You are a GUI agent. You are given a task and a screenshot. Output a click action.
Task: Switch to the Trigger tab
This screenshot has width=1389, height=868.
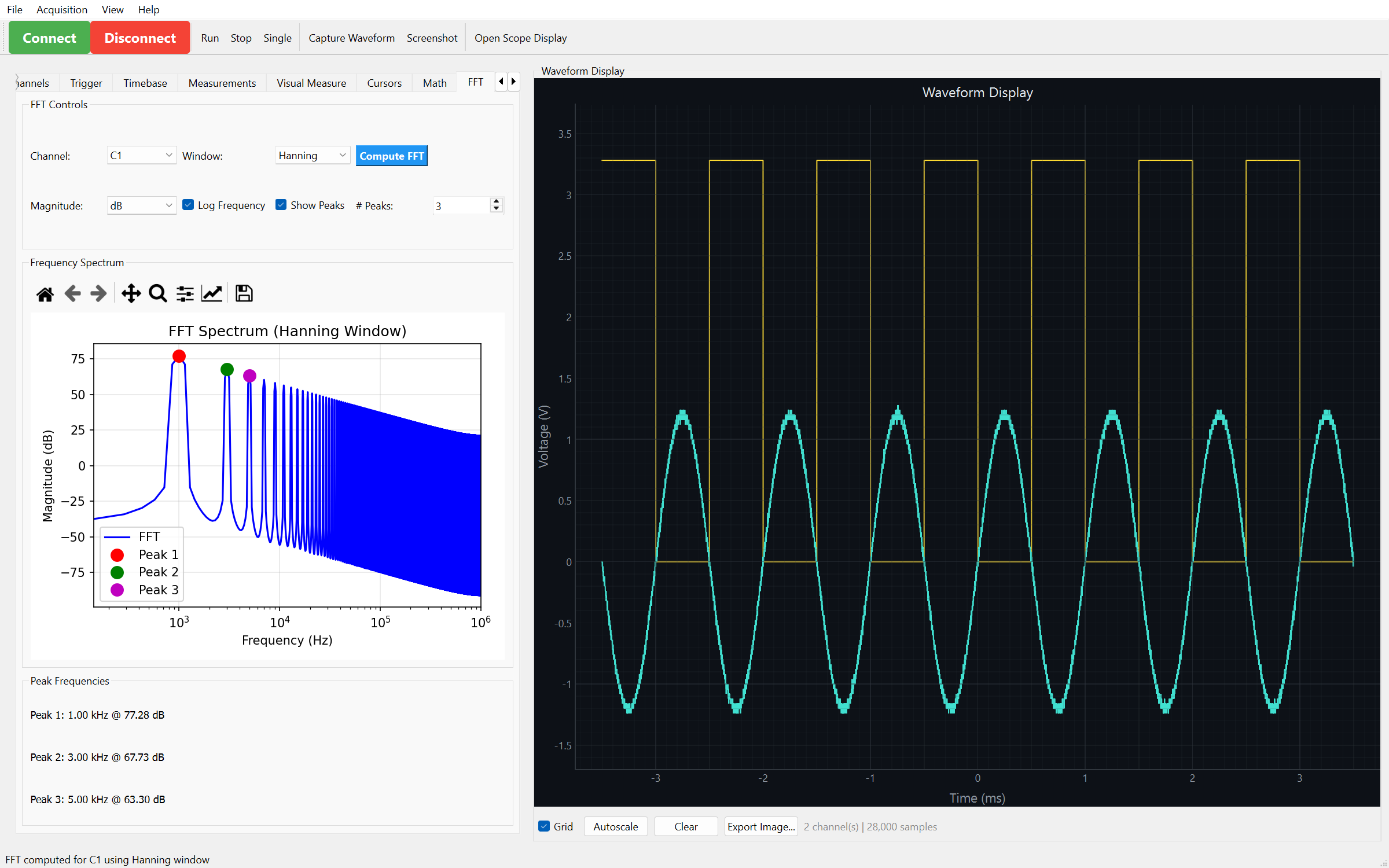pos(86,83)
